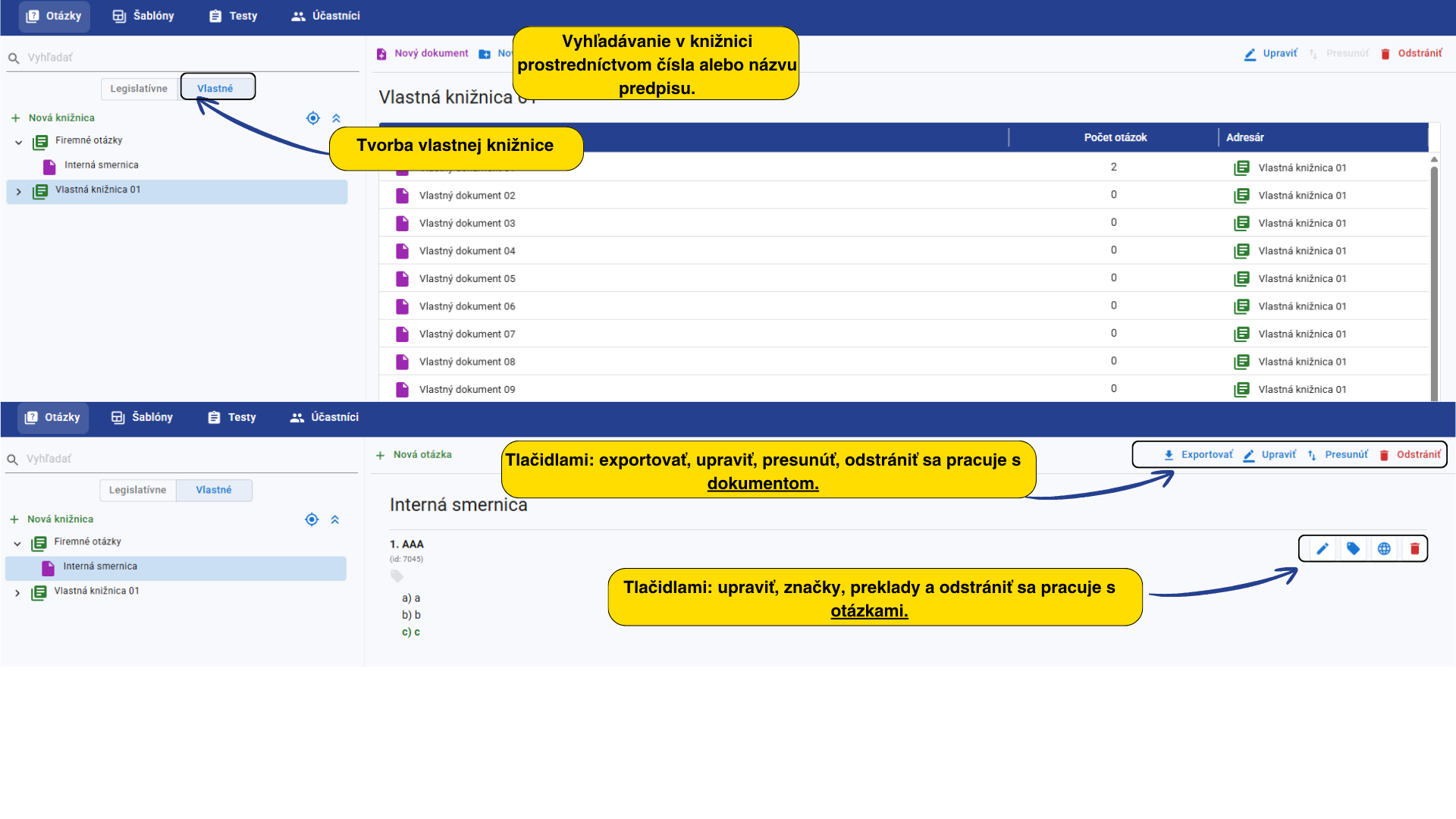This screenshot has height=819, width=1456.
Task: Click collapse-all double chevron in lower library panel
Action: coord(335,519)
